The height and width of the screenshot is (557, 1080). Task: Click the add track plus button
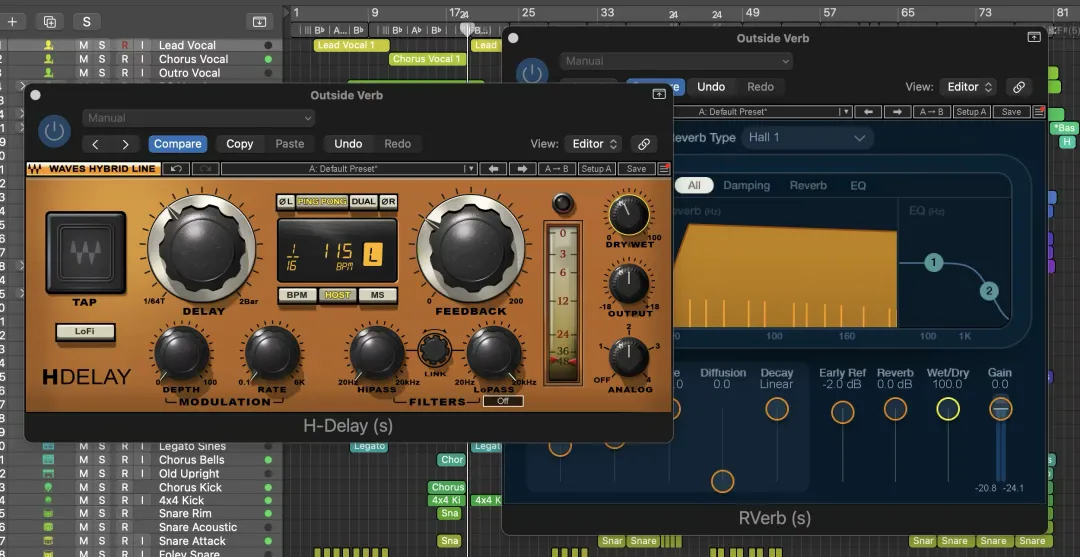click(x=12, y=21)
